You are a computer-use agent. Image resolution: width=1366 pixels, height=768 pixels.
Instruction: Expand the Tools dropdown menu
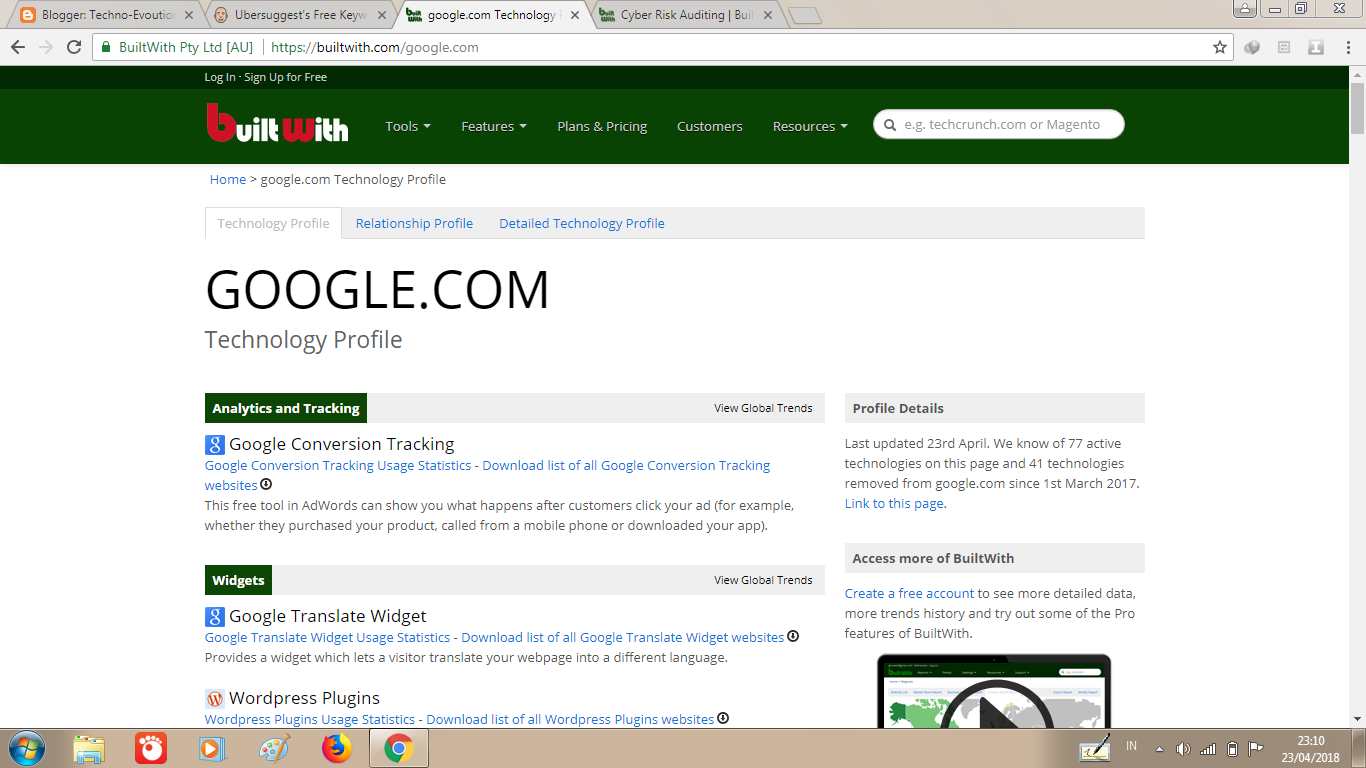click(x=408, y=126)
